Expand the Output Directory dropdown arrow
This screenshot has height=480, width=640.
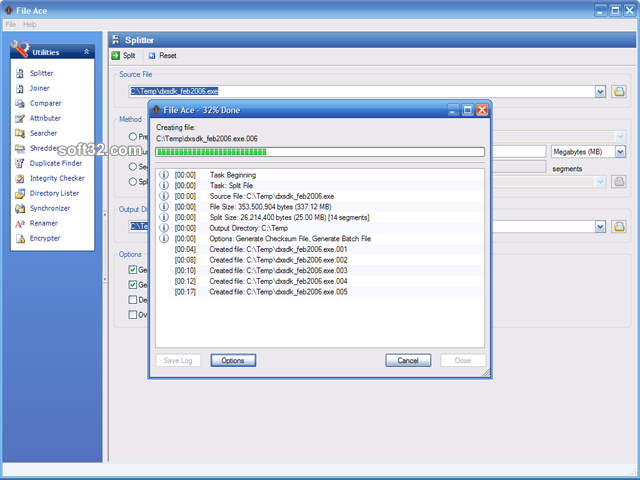pyautogui.click(x=600, y=227)
